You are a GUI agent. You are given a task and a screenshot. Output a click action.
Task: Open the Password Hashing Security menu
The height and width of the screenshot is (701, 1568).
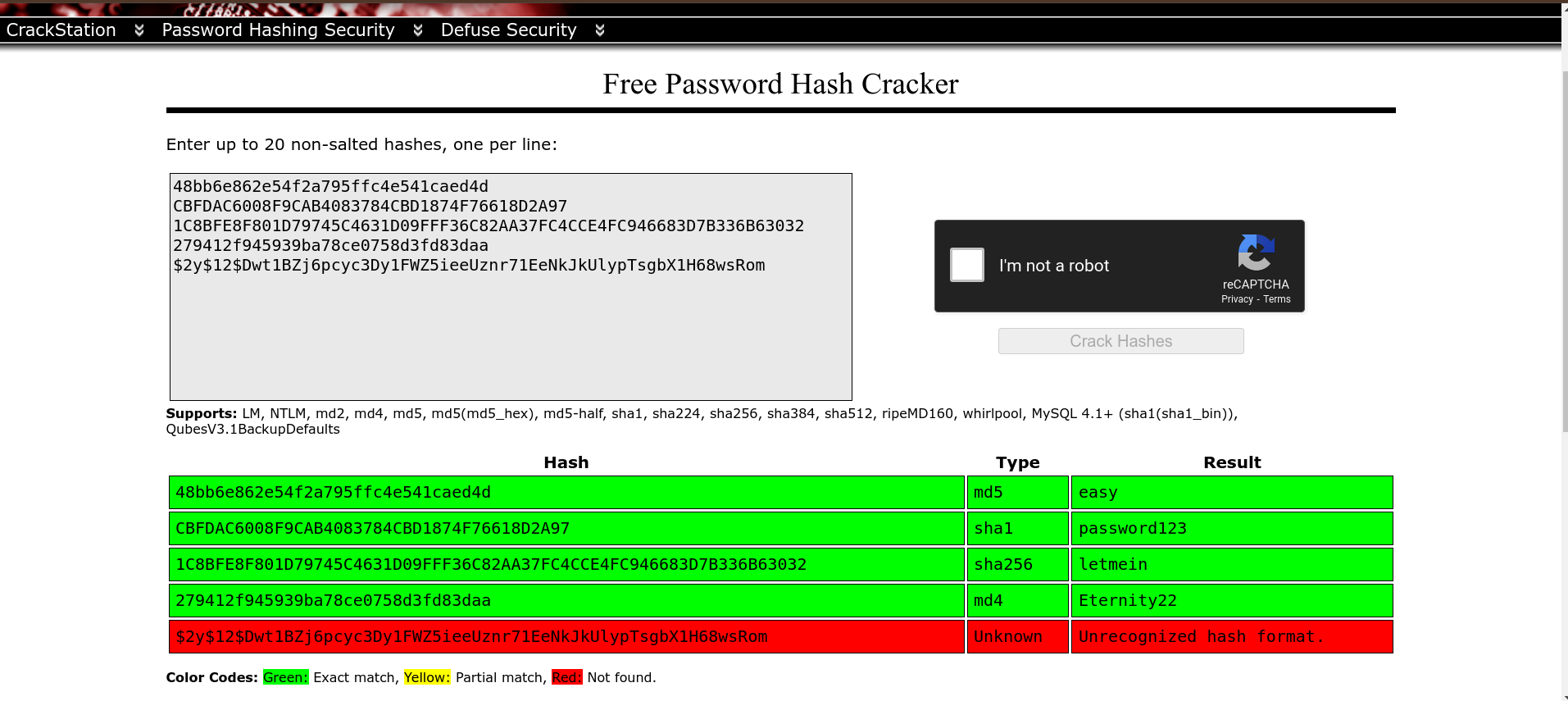(279, 30)
